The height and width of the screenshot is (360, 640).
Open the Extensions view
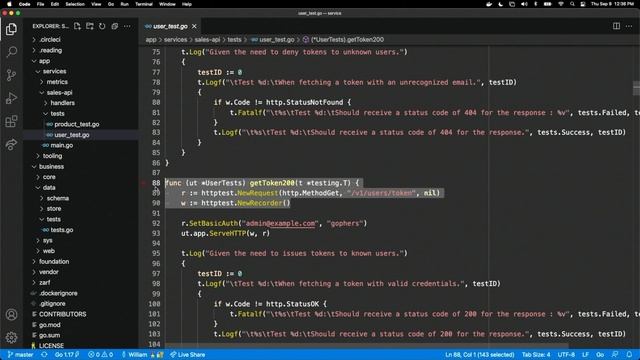(11, 121)
